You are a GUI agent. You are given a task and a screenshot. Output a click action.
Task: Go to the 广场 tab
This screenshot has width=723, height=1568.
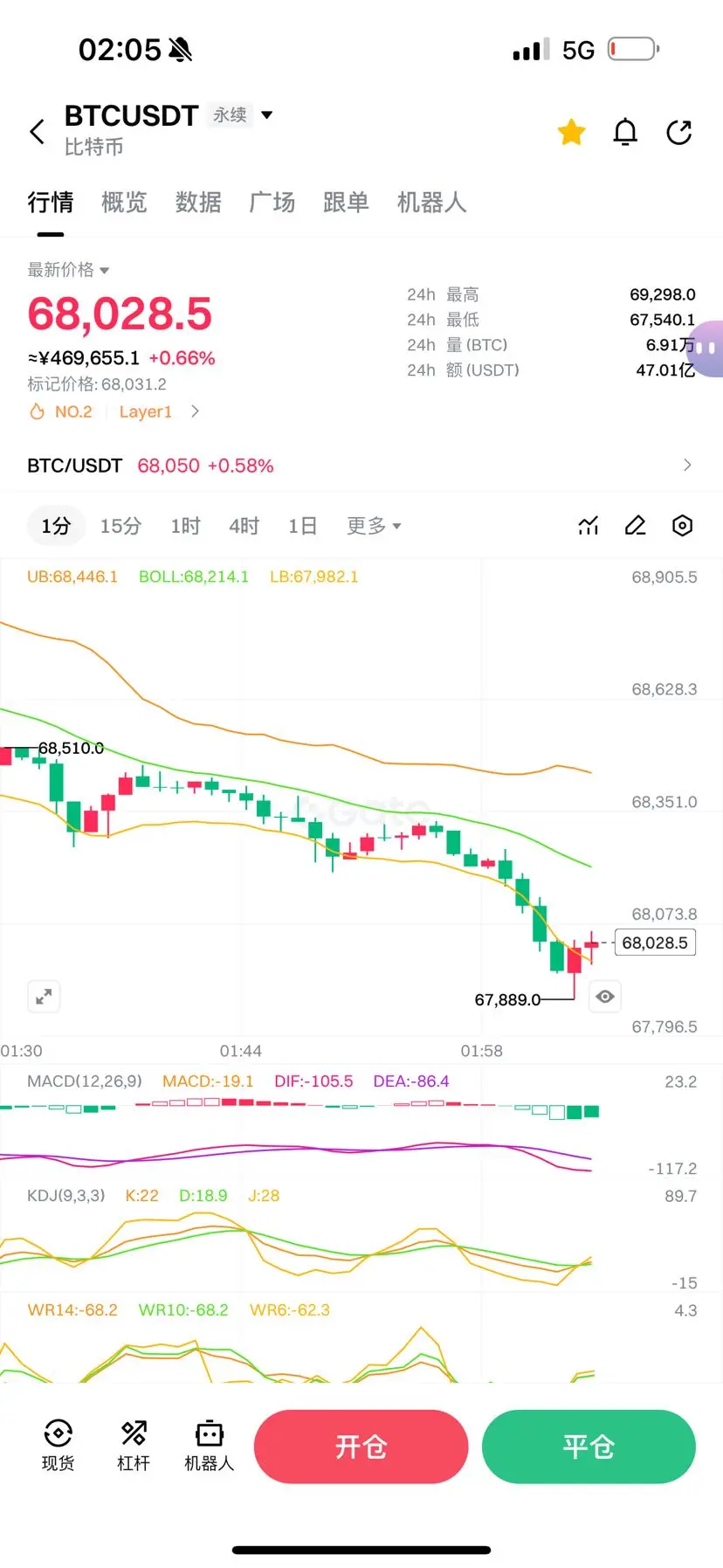point(272,203)
